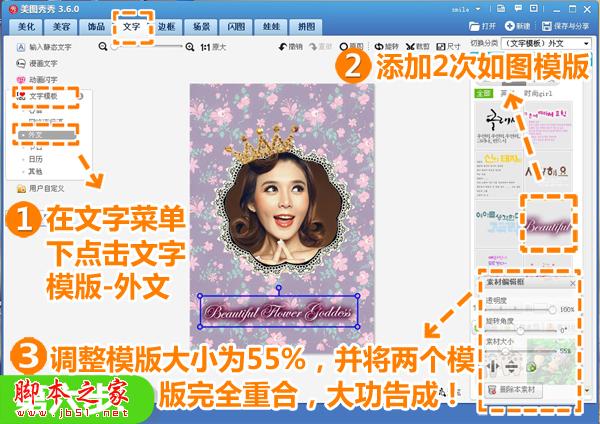Click the 重做 redo icon
Viewport: 600px width, 424px height.
(x=321, y=47)
